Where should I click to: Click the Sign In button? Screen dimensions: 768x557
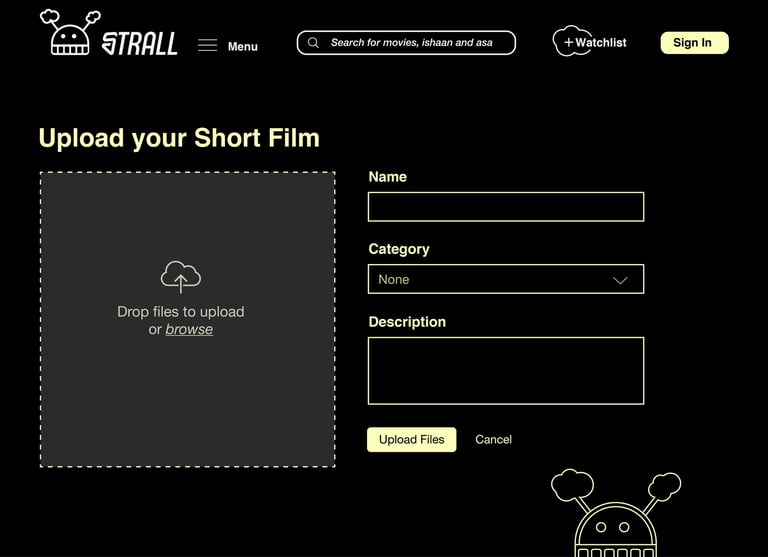[694, 43]
